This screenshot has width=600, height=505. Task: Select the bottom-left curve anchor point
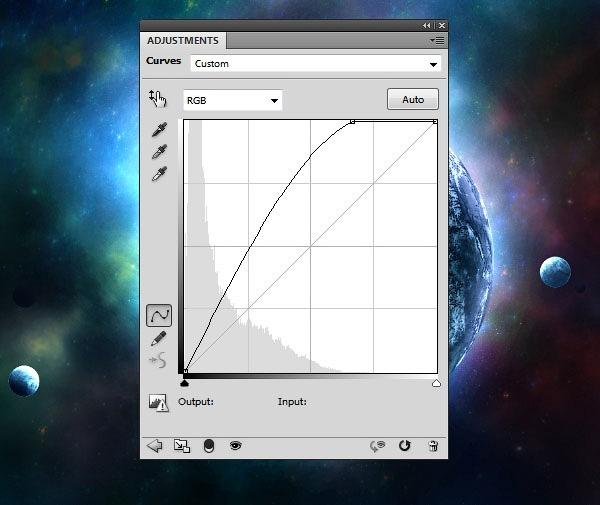point(185,371)
